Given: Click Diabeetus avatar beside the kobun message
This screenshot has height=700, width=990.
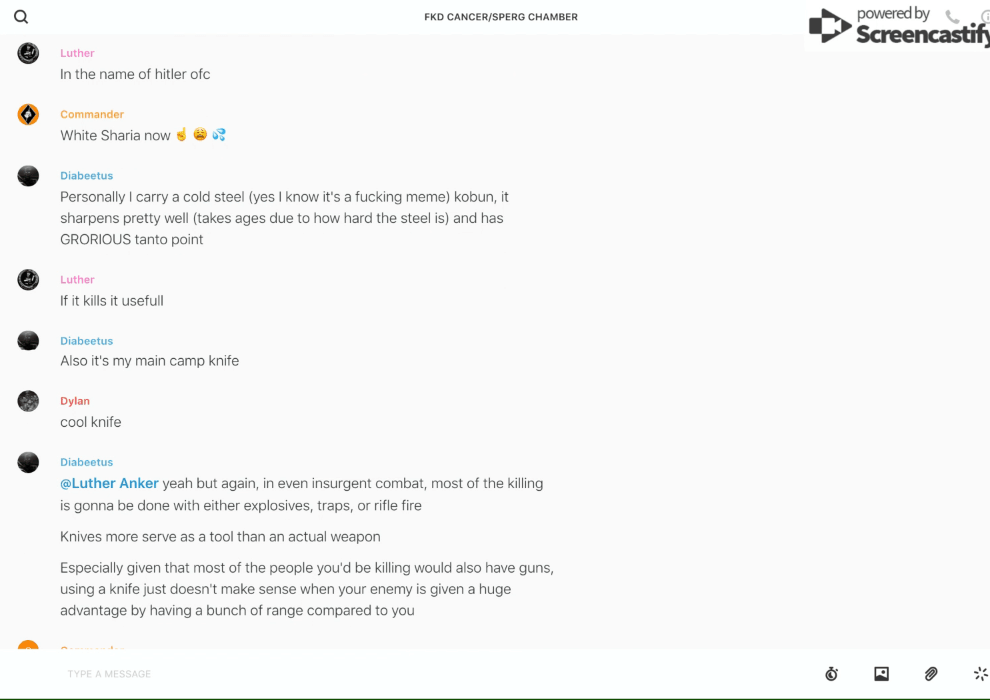Looking at the screenshot, I should [x=28, y=176].
